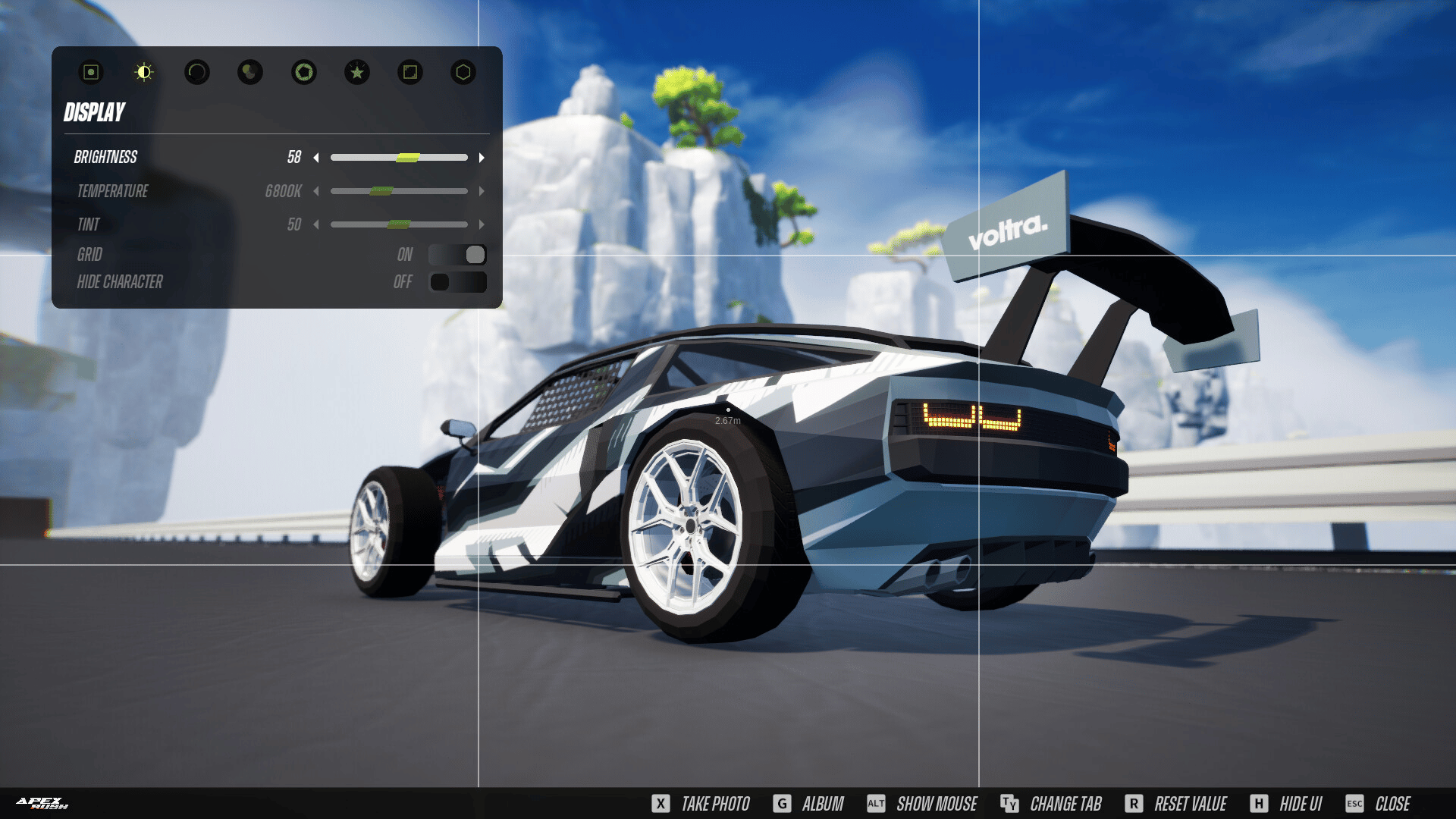Viewport: 1456px width, 819px height.
Task: Decrease Tint with left arrow
Action: pos(316,224)
